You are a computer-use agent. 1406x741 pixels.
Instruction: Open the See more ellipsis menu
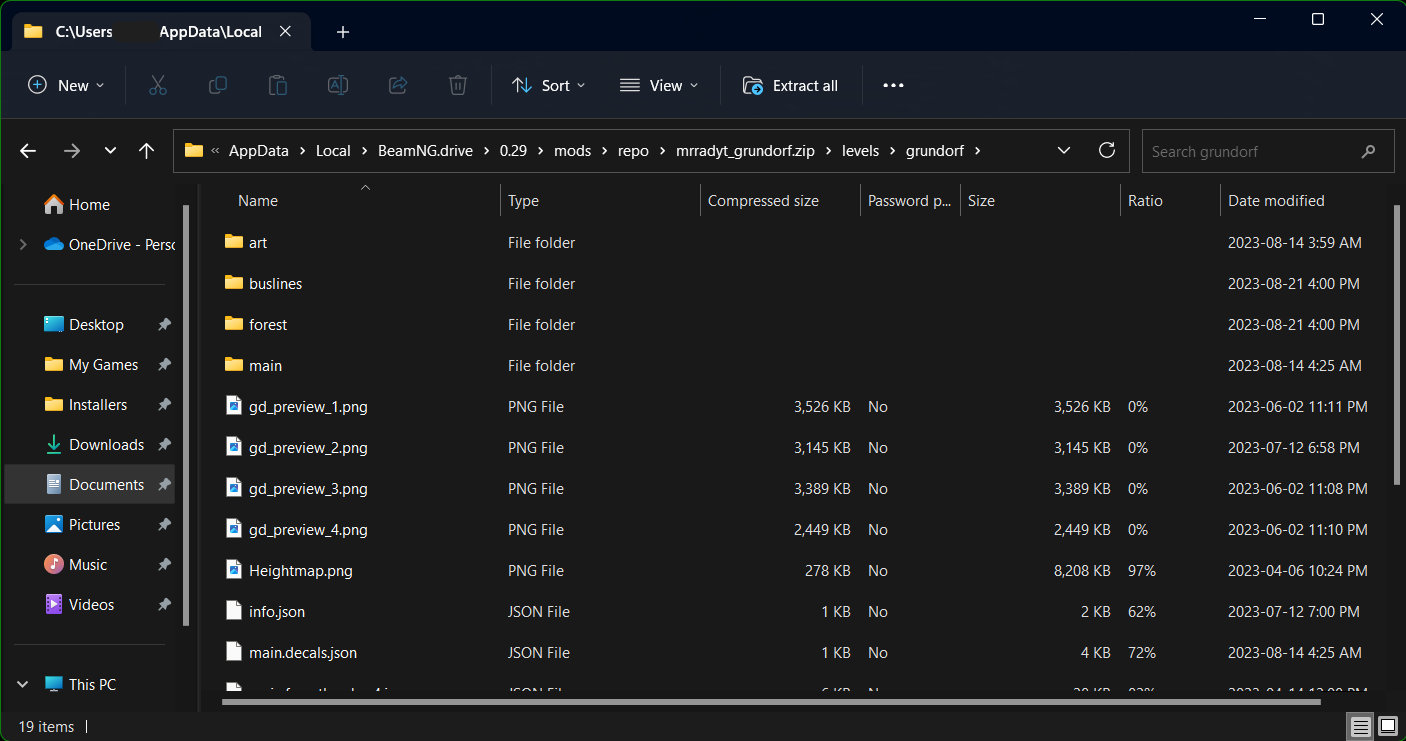tap(893, 86)
